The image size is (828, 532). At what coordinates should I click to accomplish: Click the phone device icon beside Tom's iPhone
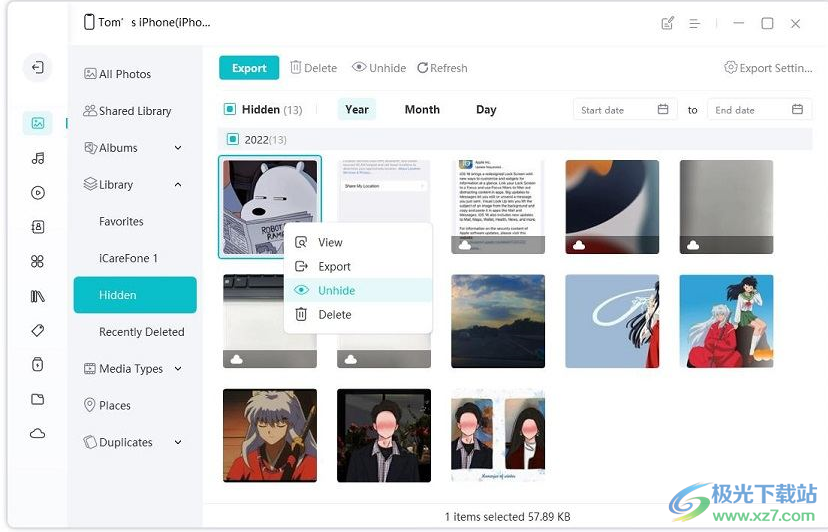point(89,22)
